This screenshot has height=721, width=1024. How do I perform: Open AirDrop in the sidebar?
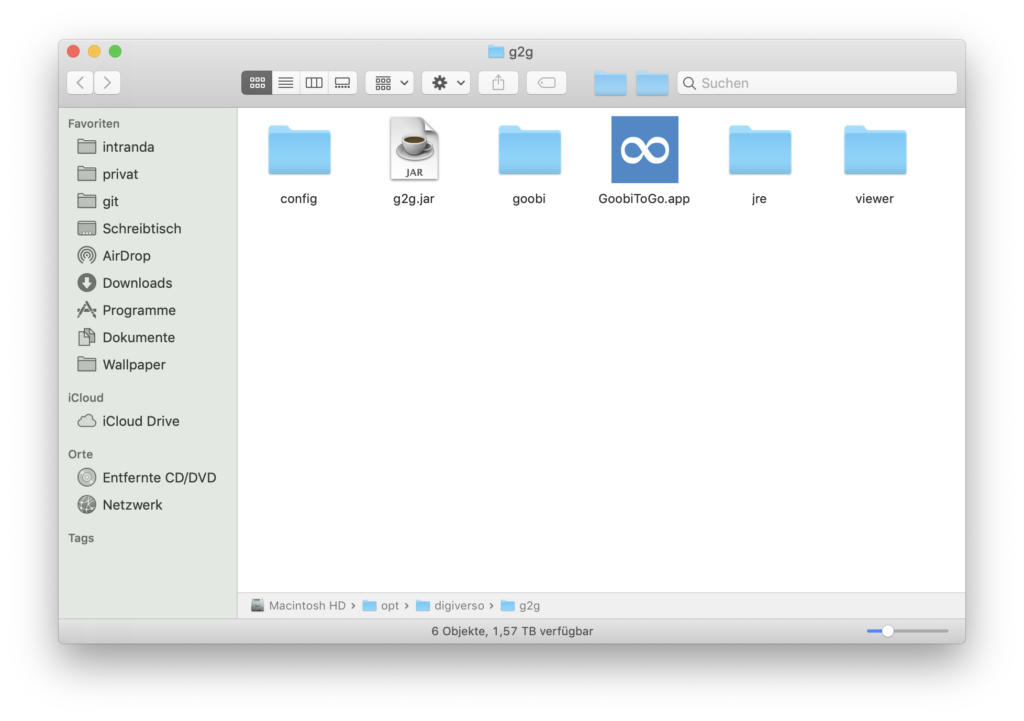pos(148,256)
